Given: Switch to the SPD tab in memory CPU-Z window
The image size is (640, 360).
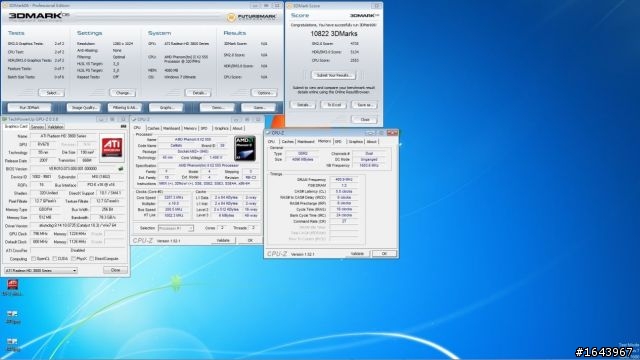Looking at the screenshot, I should [x=338, y=142].
